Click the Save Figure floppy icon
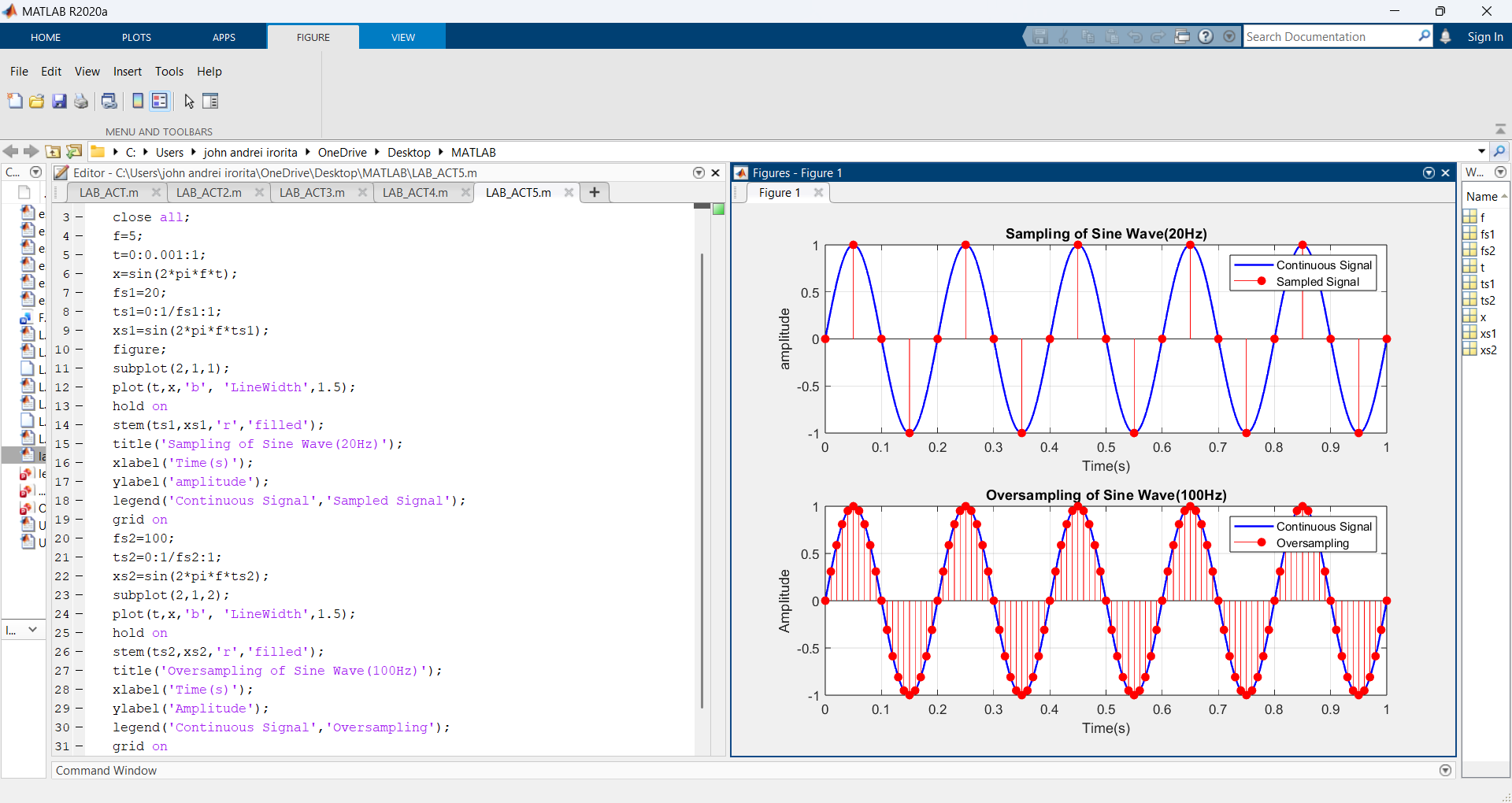 [x=59, y=101]
